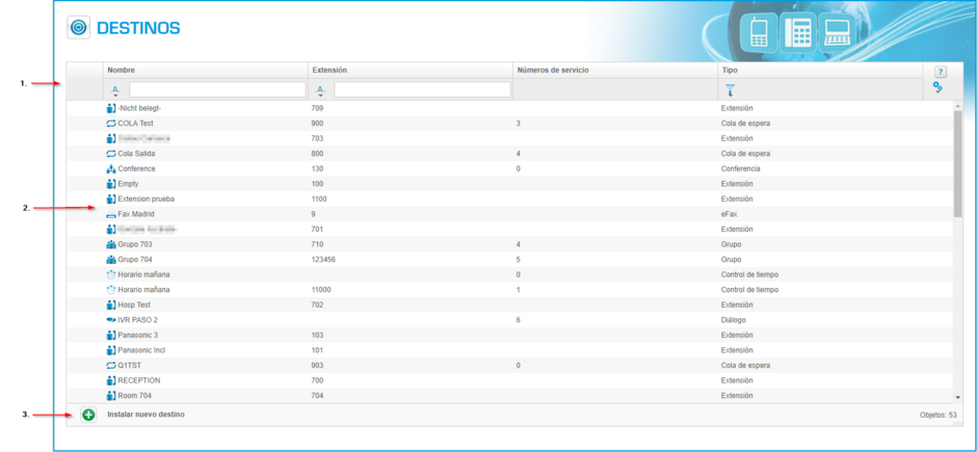Click Instalar nuevo destino link

point(146,414)
